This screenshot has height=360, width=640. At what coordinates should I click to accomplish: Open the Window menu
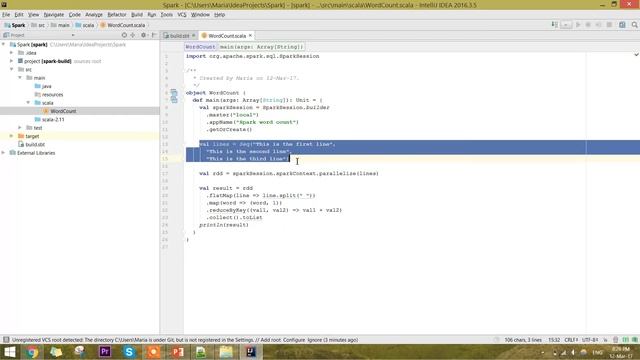pyautogui.click(x=200, y=15)
